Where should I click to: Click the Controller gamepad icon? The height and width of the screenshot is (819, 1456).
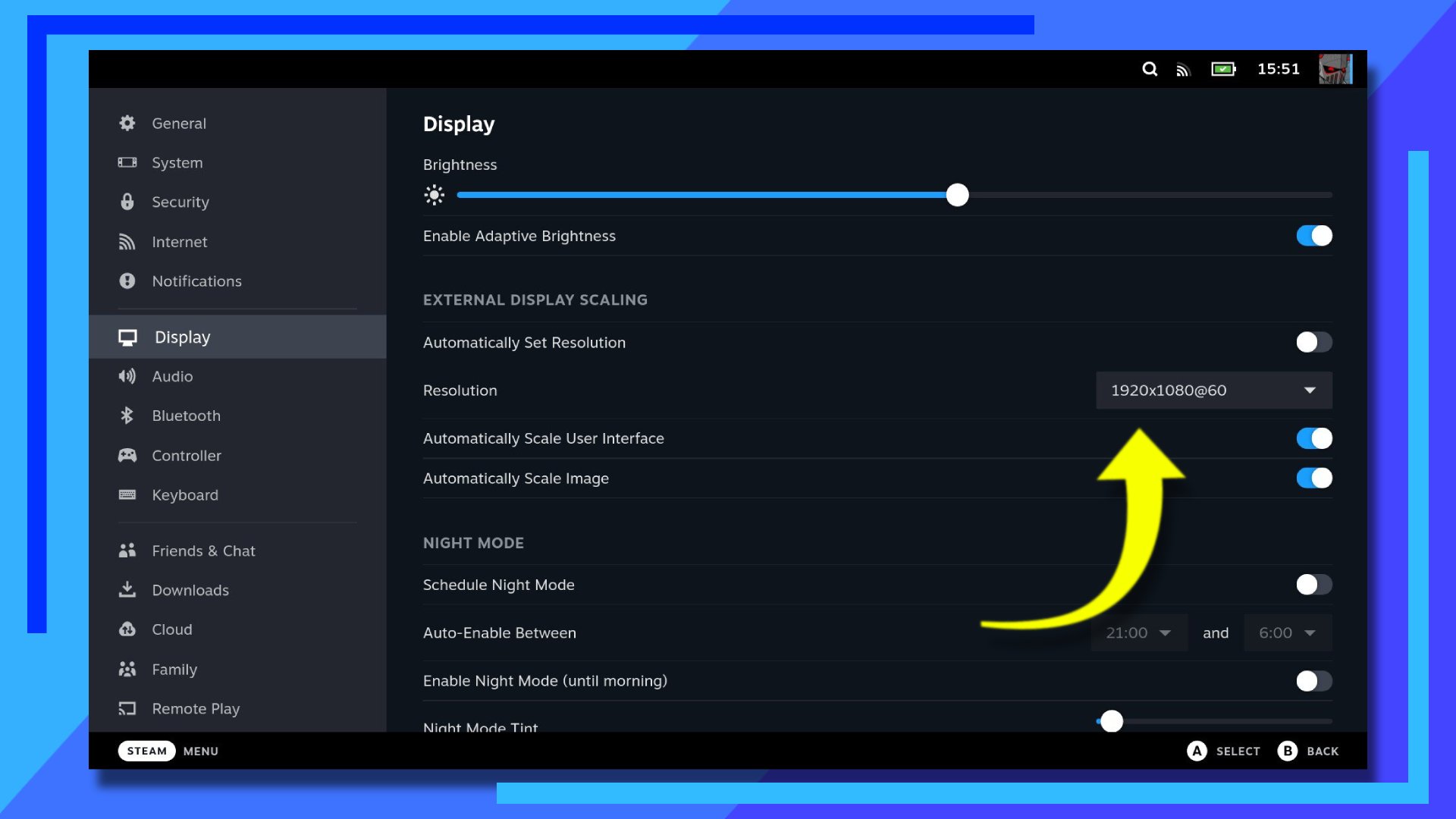[x=127, y=455]
